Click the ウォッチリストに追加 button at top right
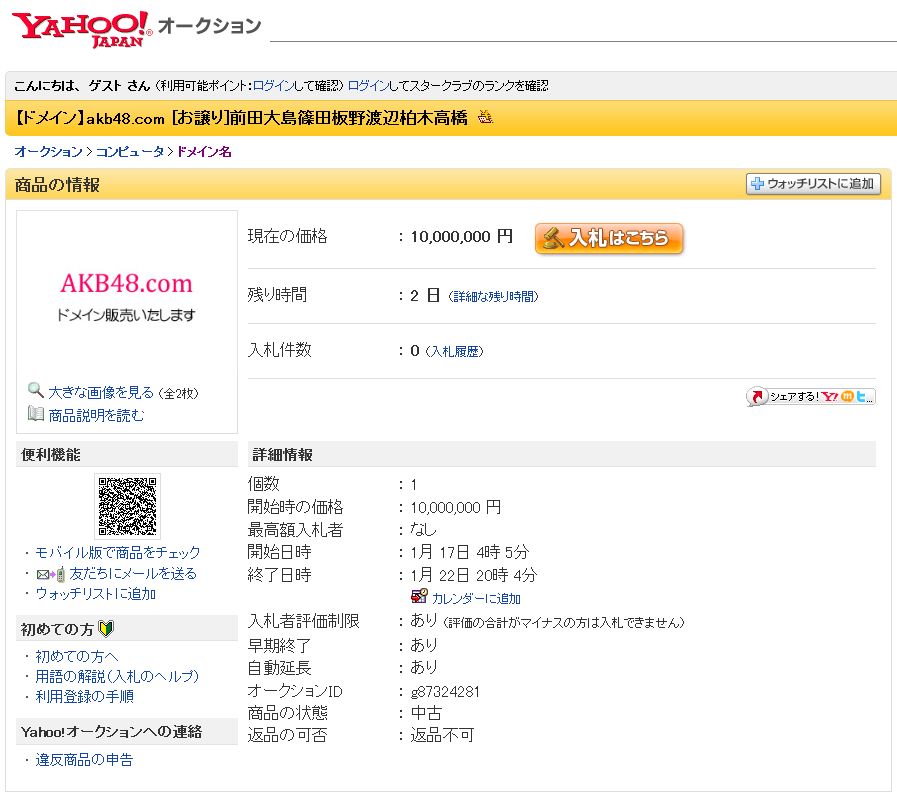Viewport: 897px width, 800px height. coord(813,184)
